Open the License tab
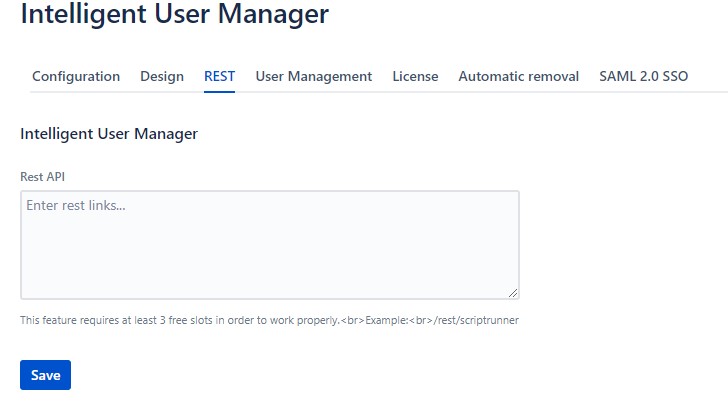728x411 pixels. coord(415,76)
